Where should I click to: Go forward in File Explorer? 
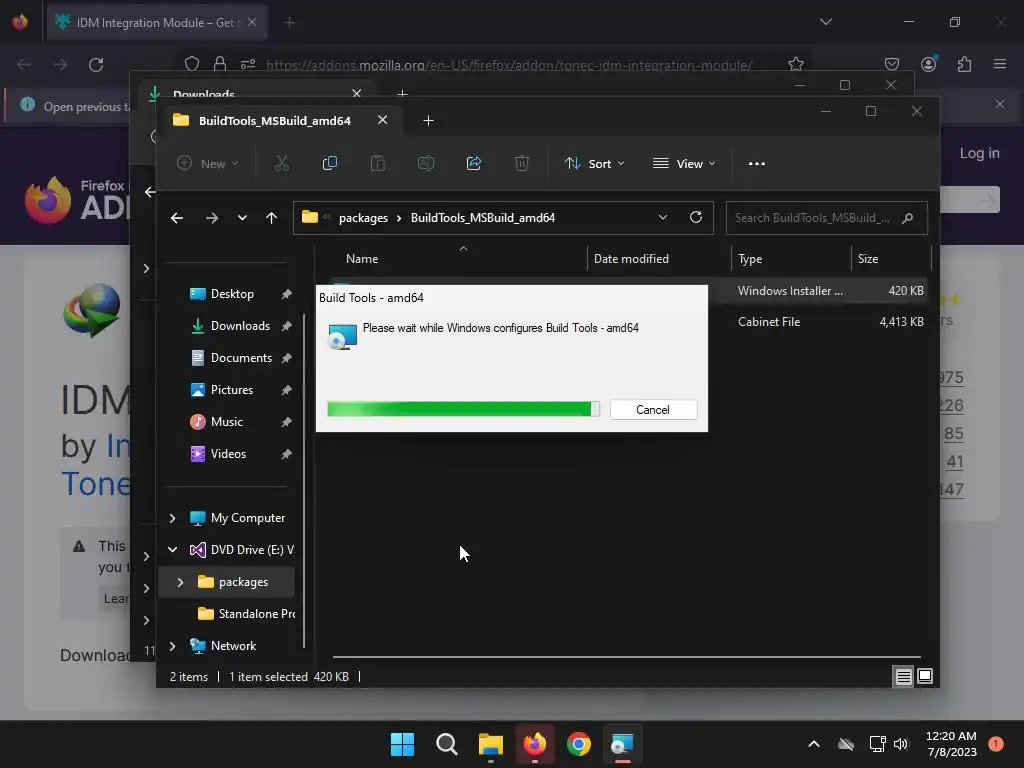(x=212, y=218)
